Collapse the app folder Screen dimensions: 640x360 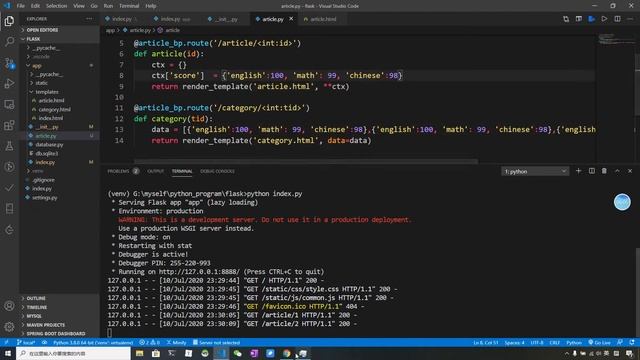pyautogui.click(x=59, y=65)
